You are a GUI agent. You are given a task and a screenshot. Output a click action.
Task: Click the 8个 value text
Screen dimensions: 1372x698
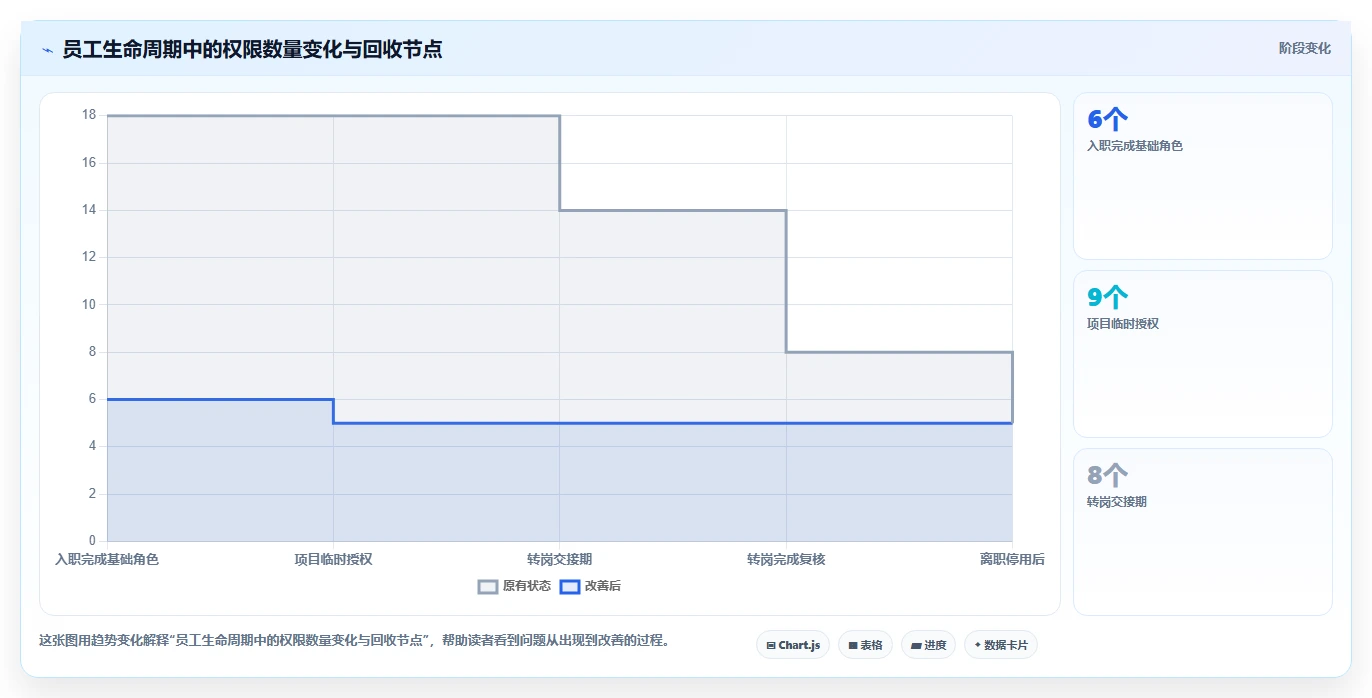click(1107, 476)
